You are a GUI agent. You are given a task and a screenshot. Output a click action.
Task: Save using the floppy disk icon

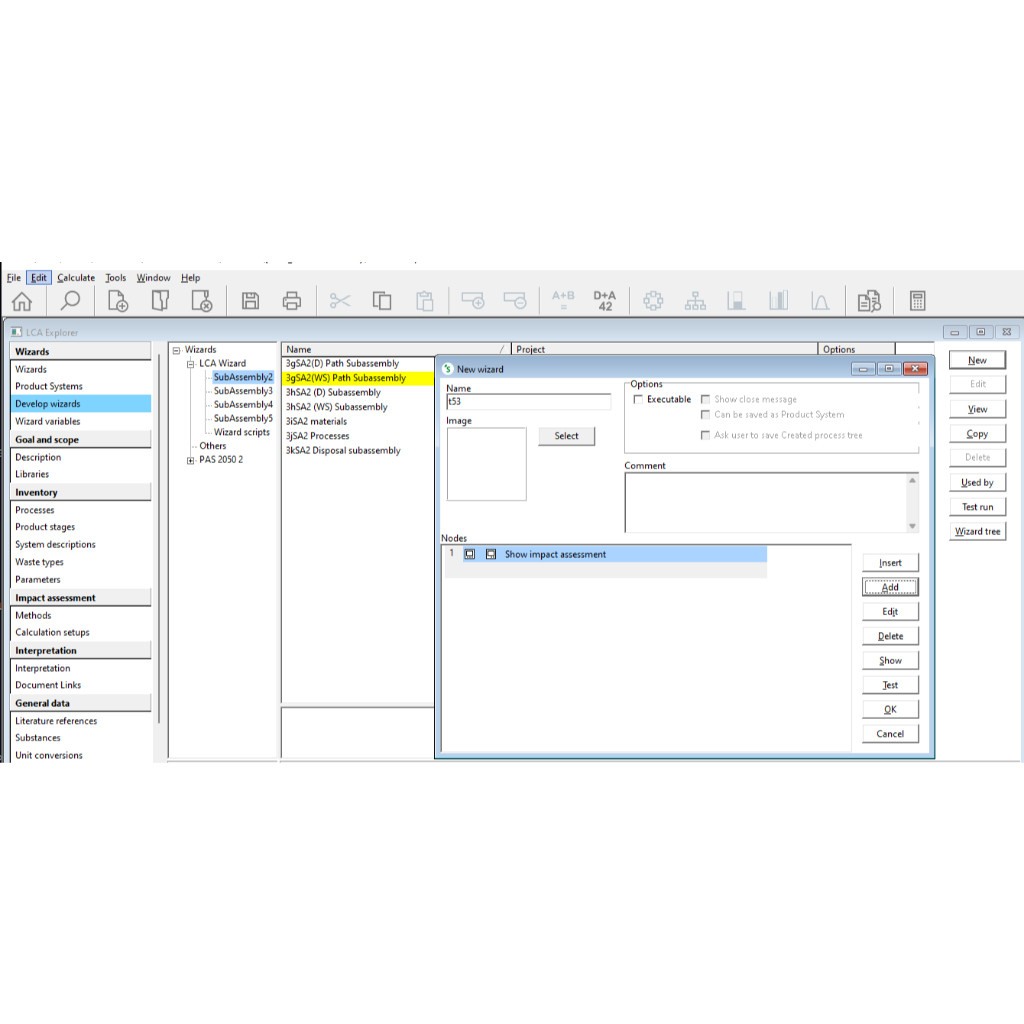(250, 301)
